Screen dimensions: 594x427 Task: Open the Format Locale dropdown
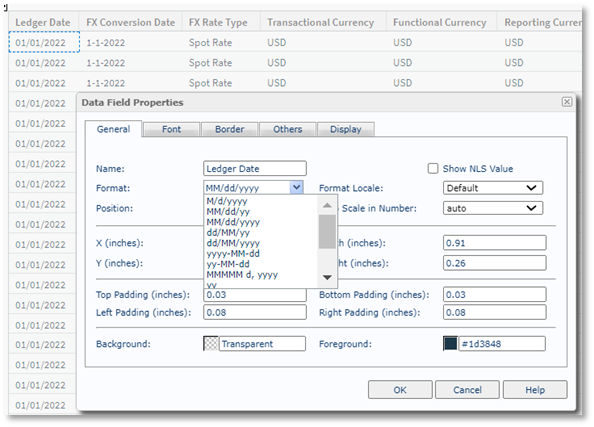tap(493, 188)
